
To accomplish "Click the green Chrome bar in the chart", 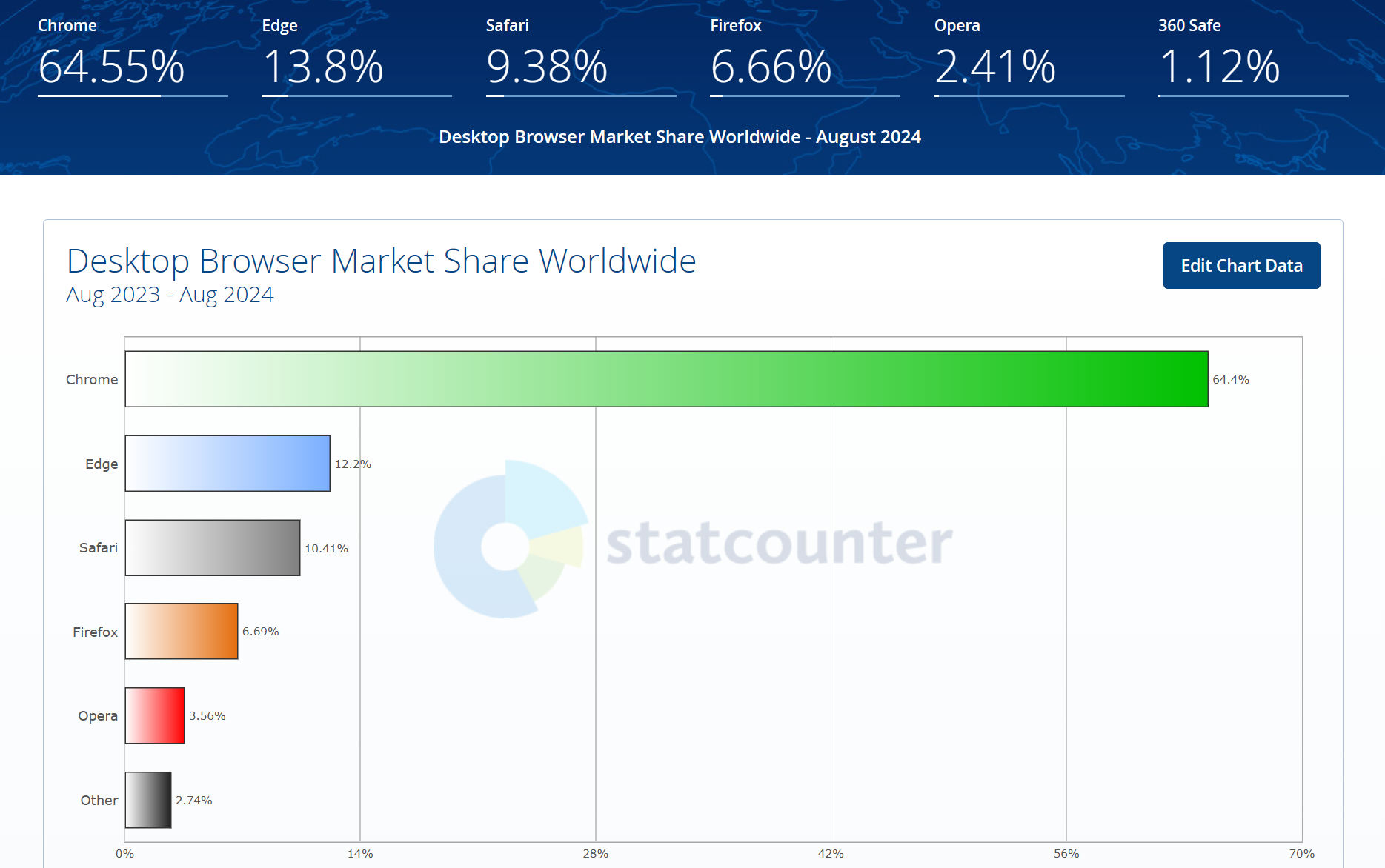I will 666,379.
